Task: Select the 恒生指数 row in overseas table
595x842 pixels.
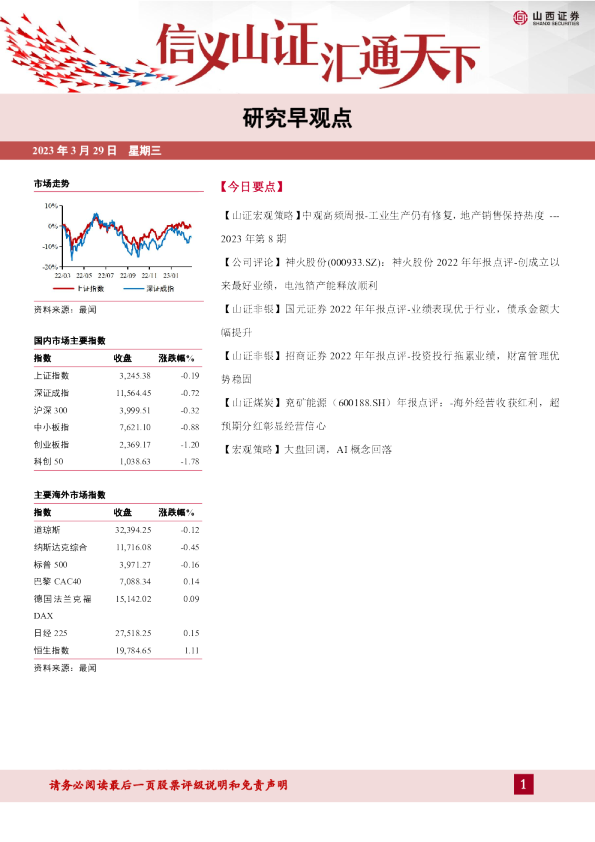Action: tap(117, 650)
